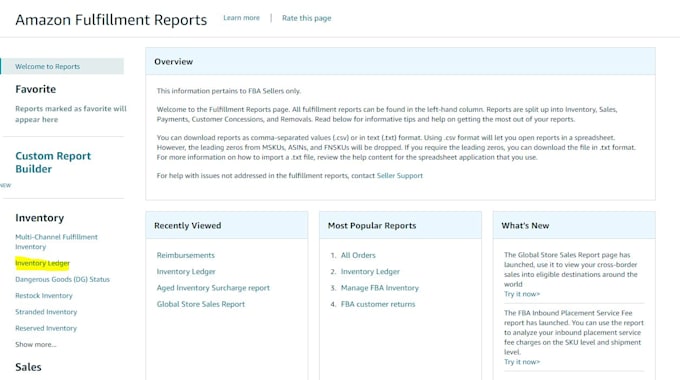Open Reserved Inventory report
The width and height of the screenshot is (680, 380).
(x=46, y=328)
